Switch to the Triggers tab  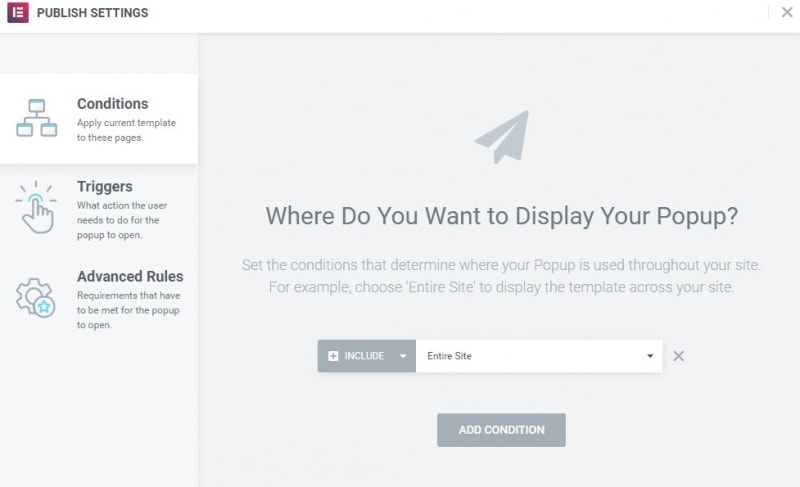[104, 187]
